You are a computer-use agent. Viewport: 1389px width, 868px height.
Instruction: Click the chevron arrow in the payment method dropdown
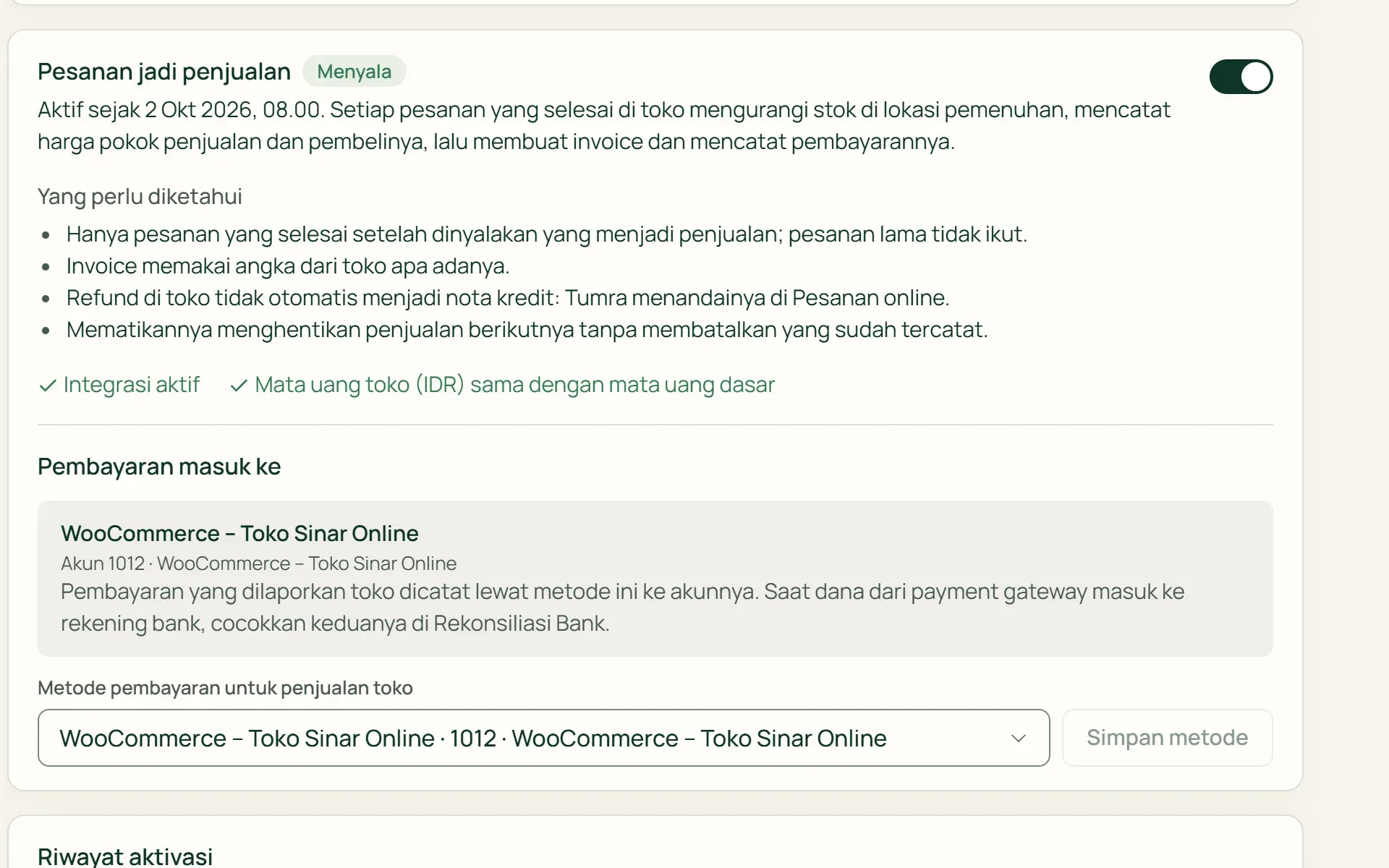pyautogui.click(x=1019, y=739)
